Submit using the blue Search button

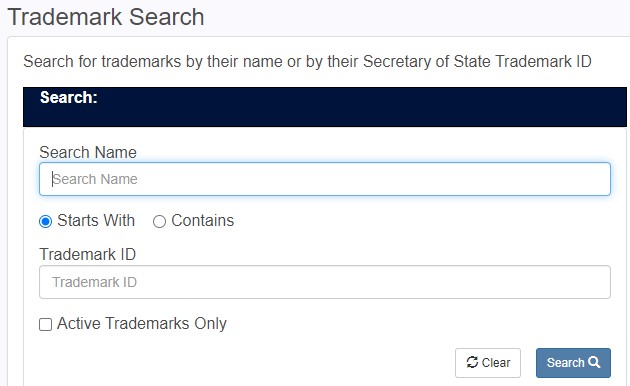(573, 363)
